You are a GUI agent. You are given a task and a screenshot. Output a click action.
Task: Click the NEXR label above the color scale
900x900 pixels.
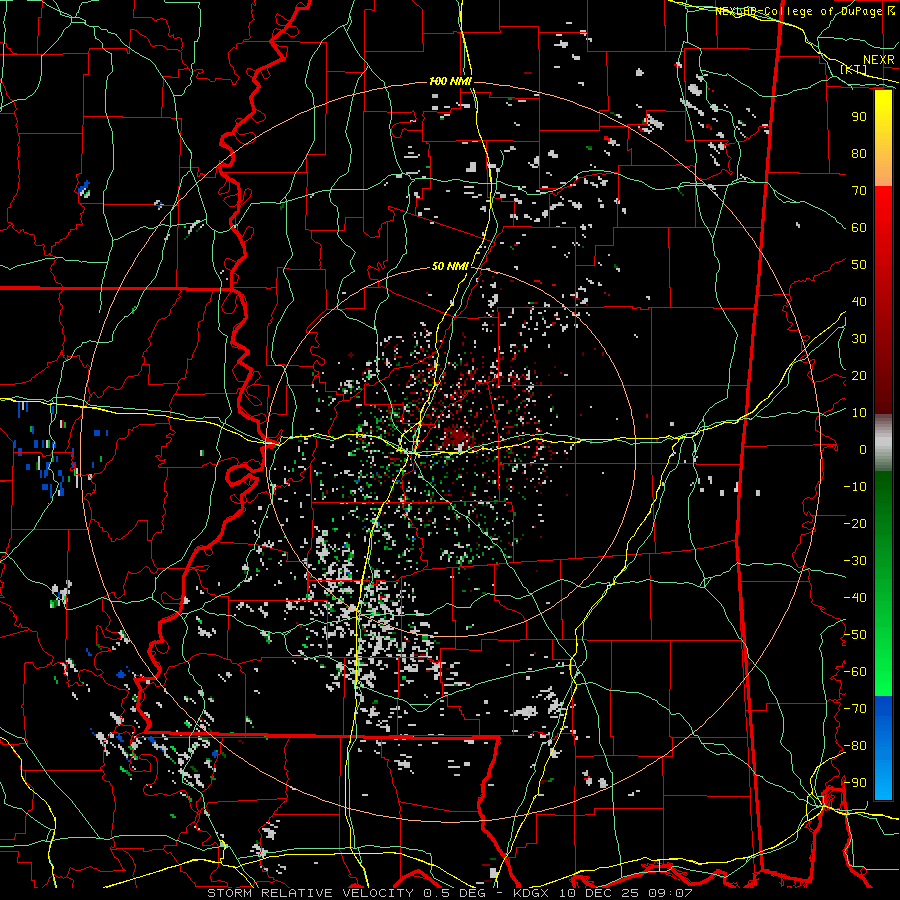click(879, 60)
